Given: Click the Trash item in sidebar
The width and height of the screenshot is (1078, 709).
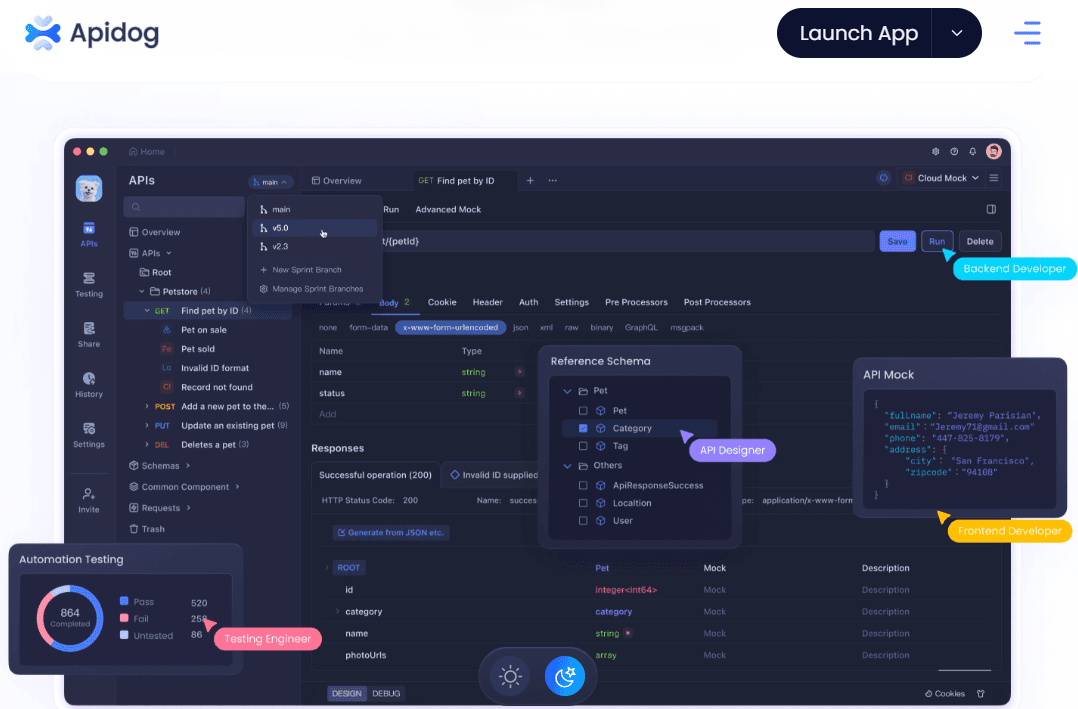Looking at the screenshot, I should point(147,529).
